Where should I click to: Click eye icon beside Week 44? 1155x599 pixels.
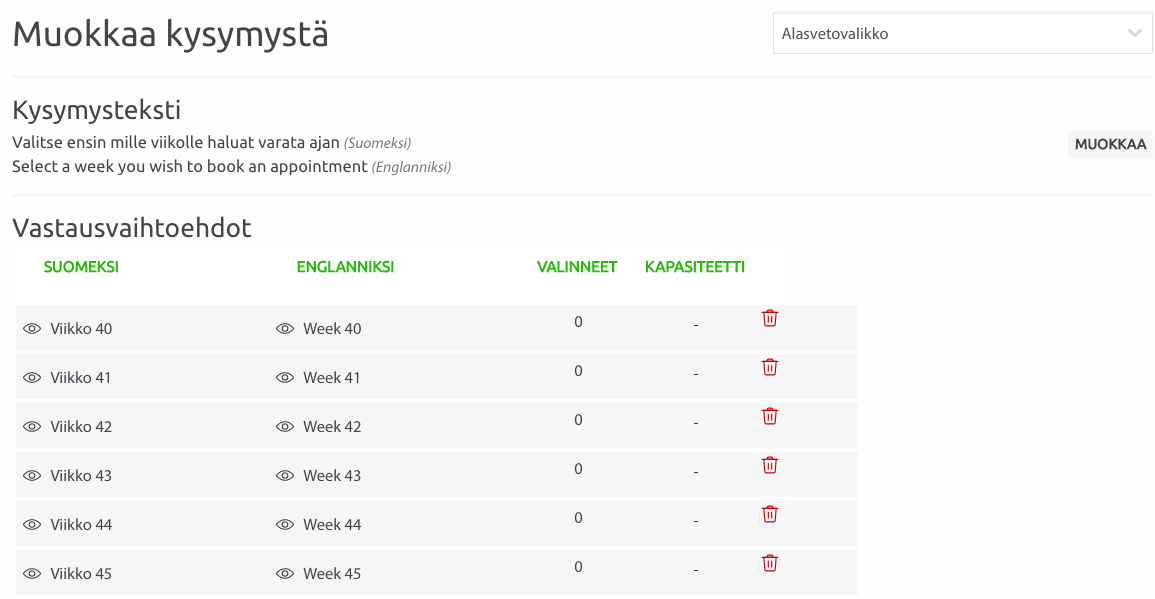pyautogui.click(x=285, y=525)
